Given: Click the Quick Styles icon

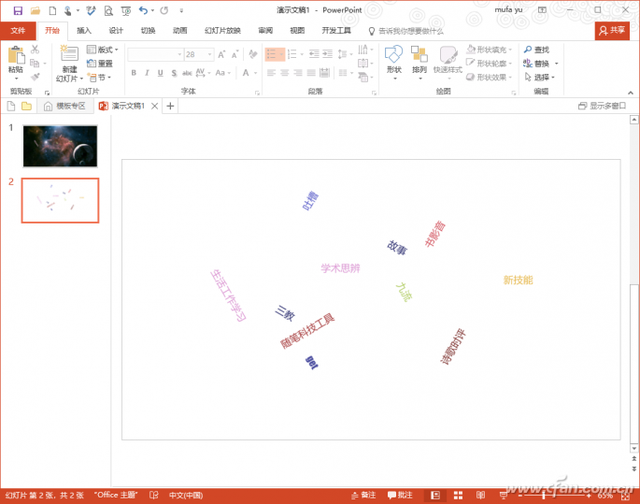Looking at the screenshot, I should [448, 54].
